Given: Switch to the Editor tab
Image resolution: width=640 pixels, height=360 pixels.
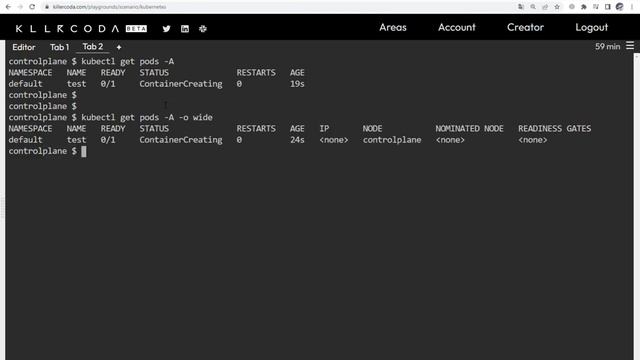Looking at the screenshot, I should 24,47.
